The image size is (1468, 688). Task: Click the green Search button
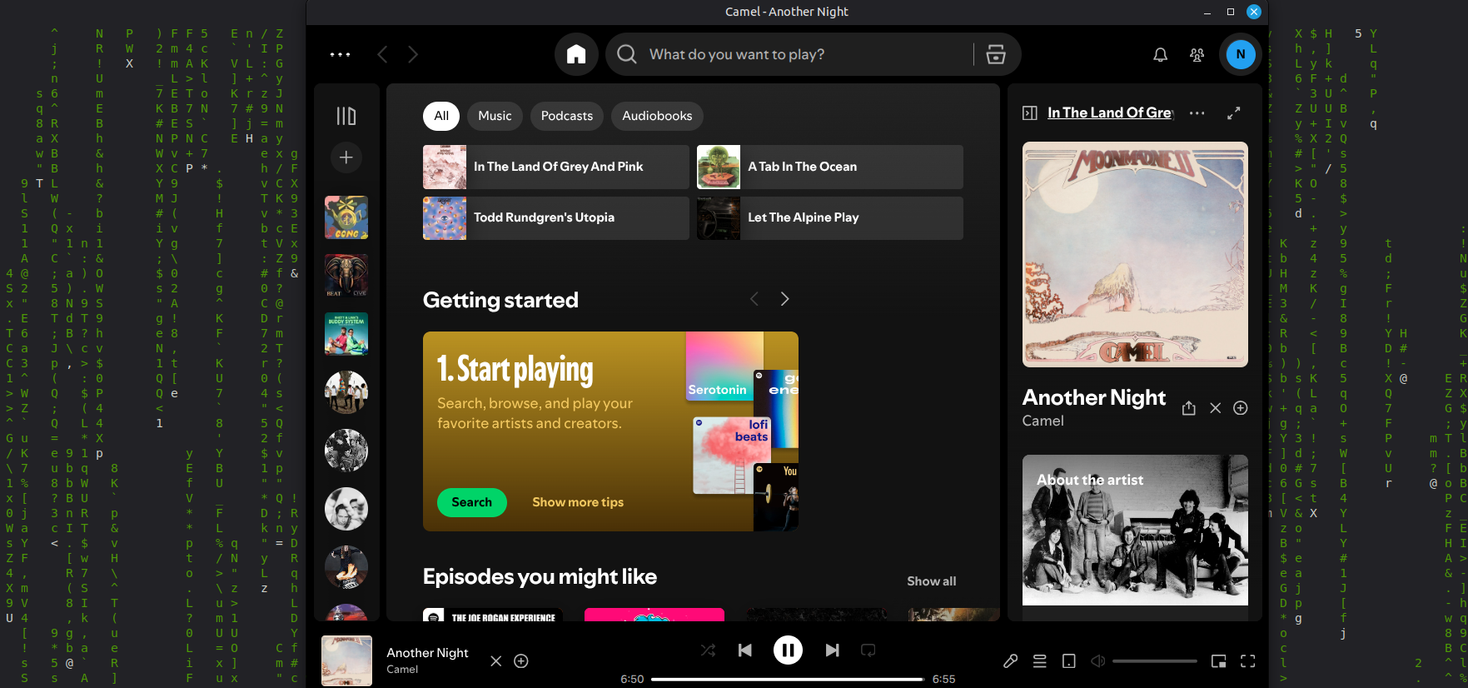click(x=472, y=502)
